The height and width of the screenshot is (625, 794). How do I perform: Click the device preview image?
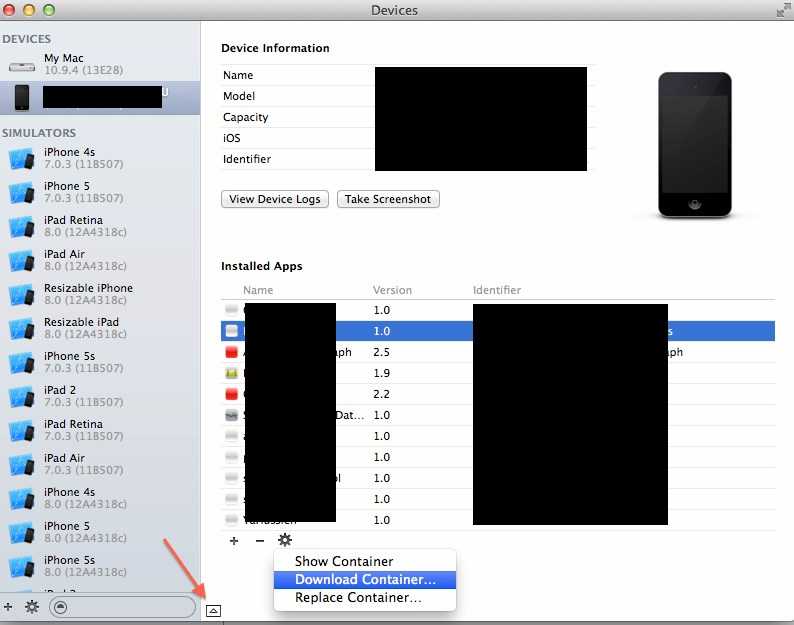(695, 145)
